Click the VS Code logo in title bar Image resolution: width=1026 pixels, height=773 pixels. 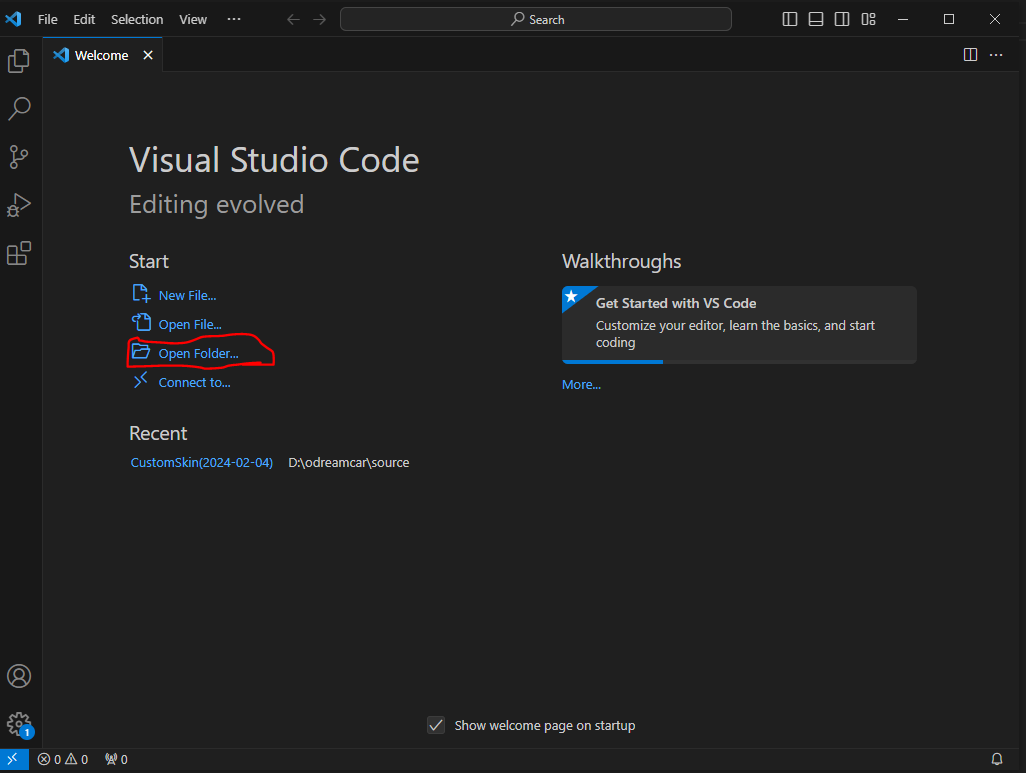point(14,19)
